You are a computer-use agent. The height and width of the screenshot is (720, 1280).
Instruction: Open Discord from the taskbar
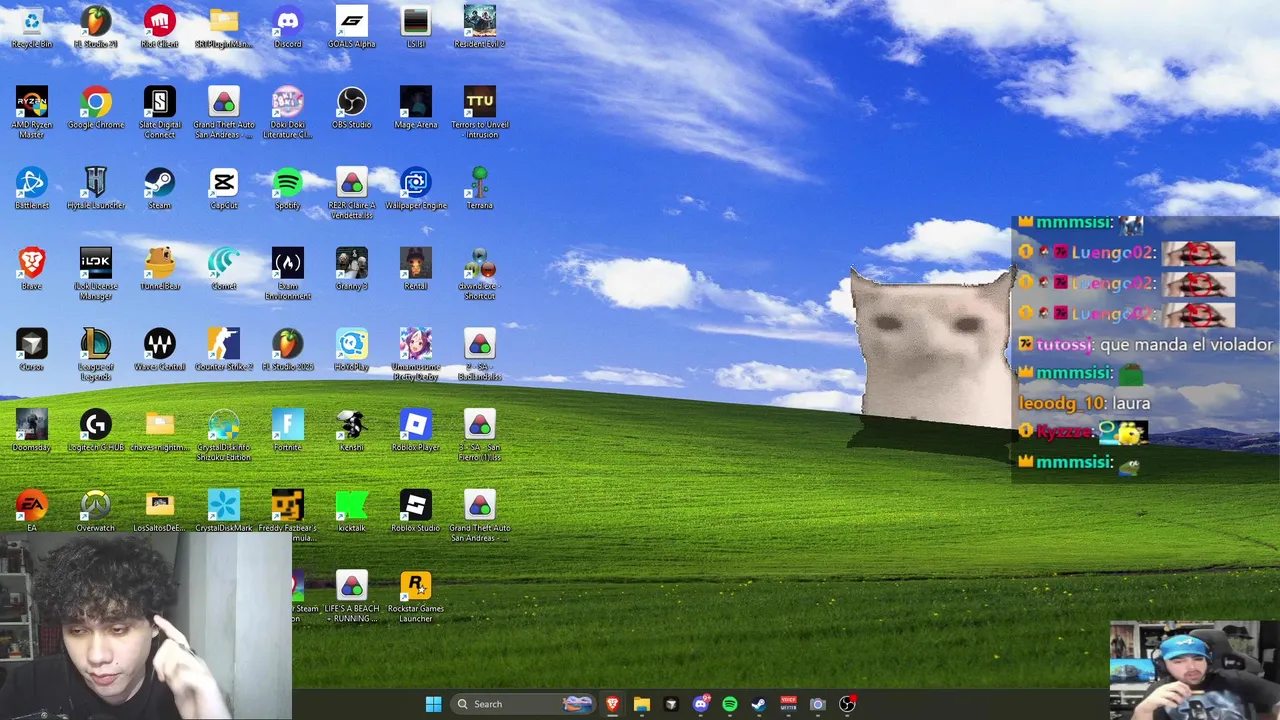point(701,704)
